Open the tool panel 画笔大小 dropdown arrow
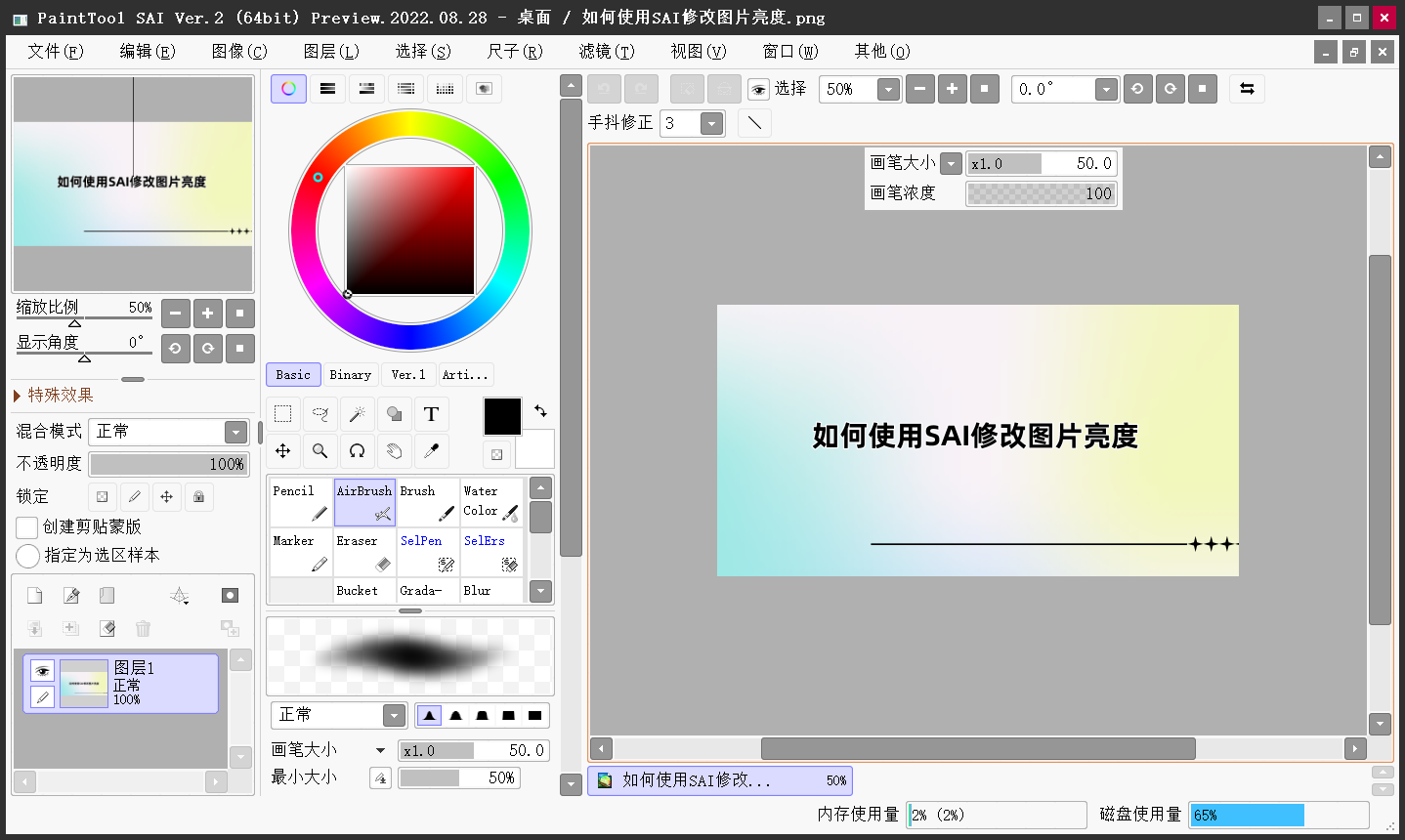Viewport: 1405px width, 840px height. (381, 750)
